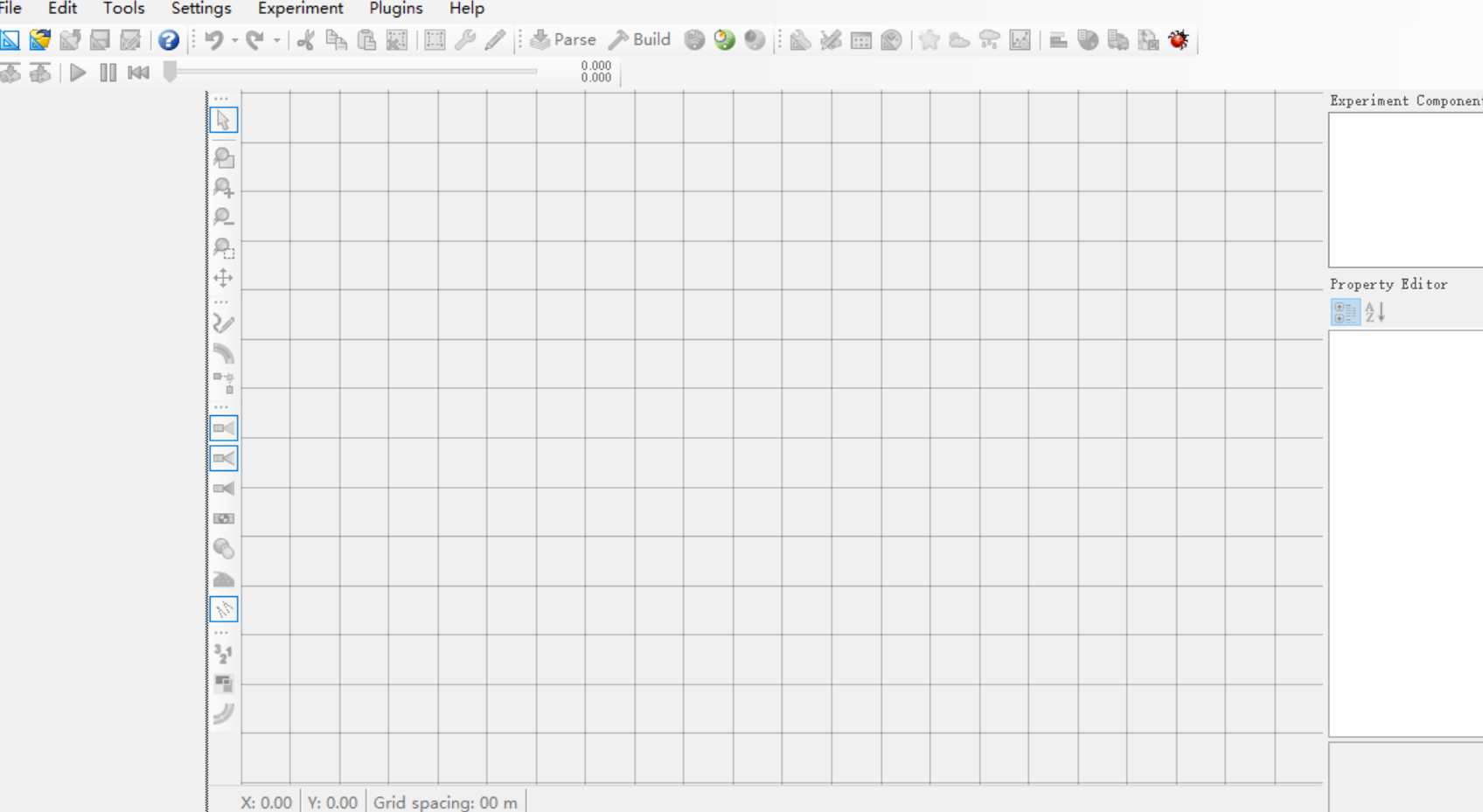1483x812 pixels.
Task: Open the Experiment menu
Action: 300,9
